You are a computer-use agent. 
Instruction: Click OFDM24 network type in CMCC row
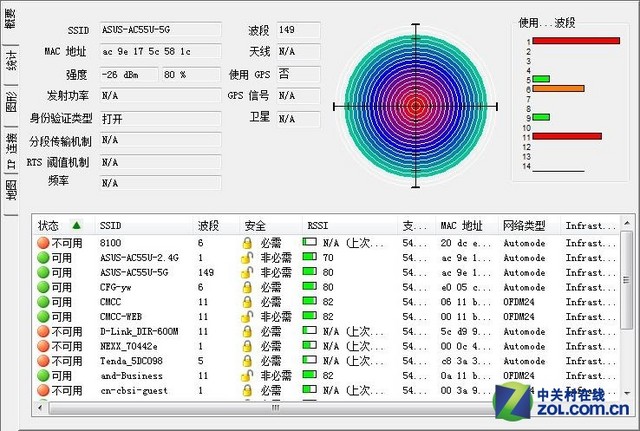click(x=519, y=302)
